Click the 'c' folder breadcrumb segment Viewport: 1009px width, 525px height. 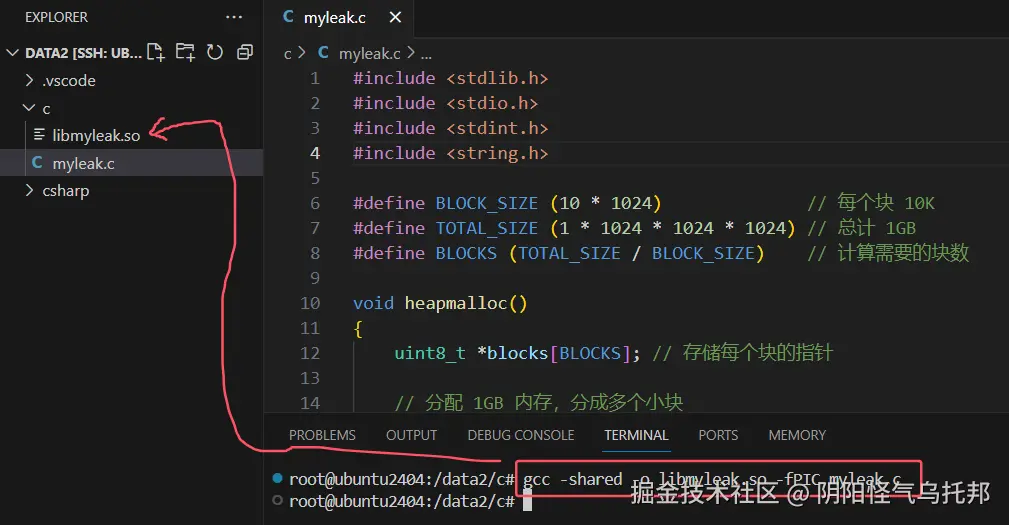288,54
